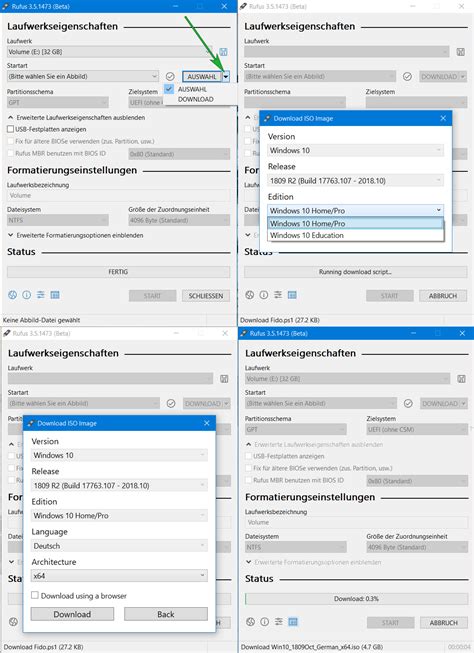Click the AUSWAHL button in the FERTIG window

point(202,77)
